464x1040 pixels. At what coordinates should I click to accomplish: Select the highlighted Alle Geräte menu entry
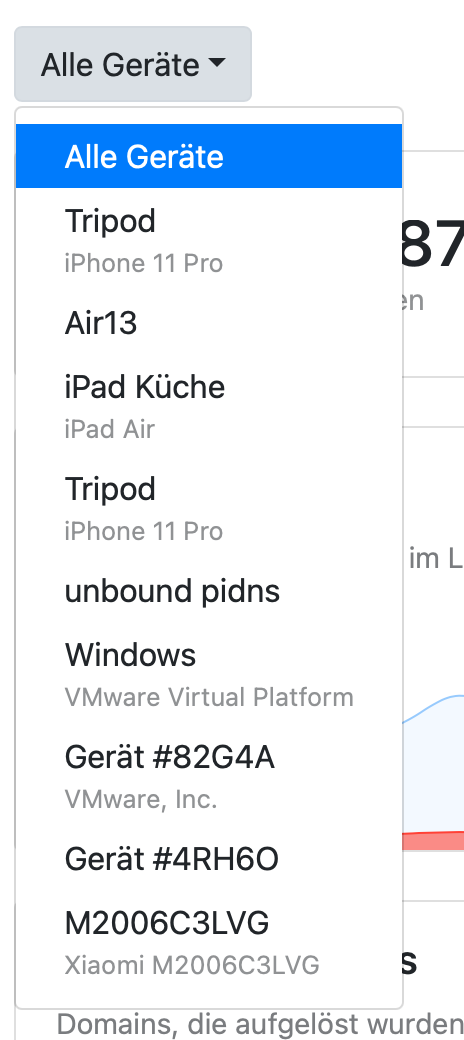pyautogui.click(x=209, y=156)
